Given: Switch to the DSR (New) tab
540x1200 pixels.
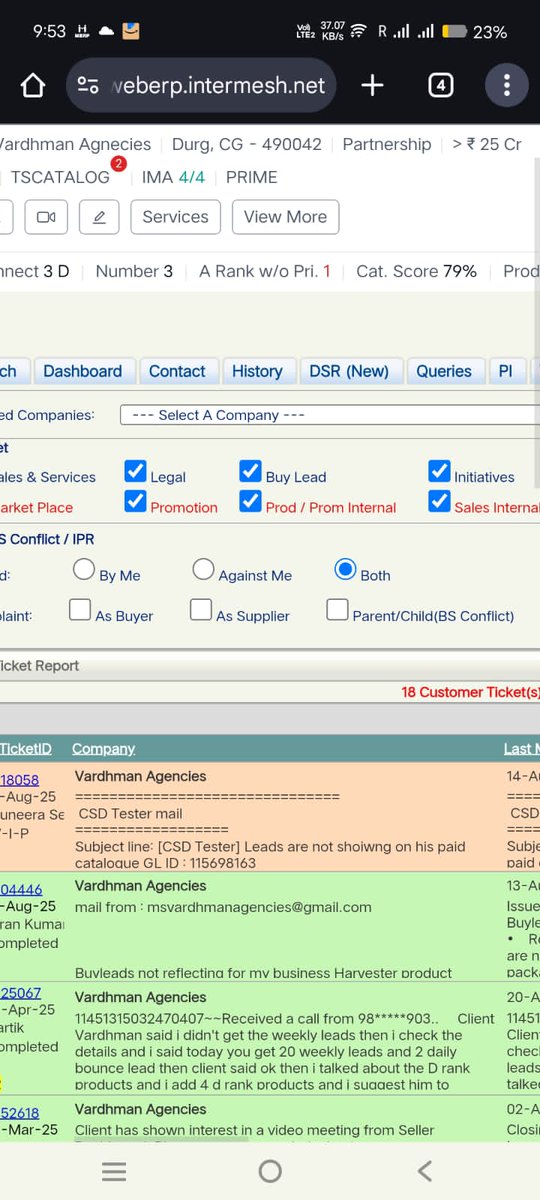Looking at the screenshot, I should click(x=349, y=371).
